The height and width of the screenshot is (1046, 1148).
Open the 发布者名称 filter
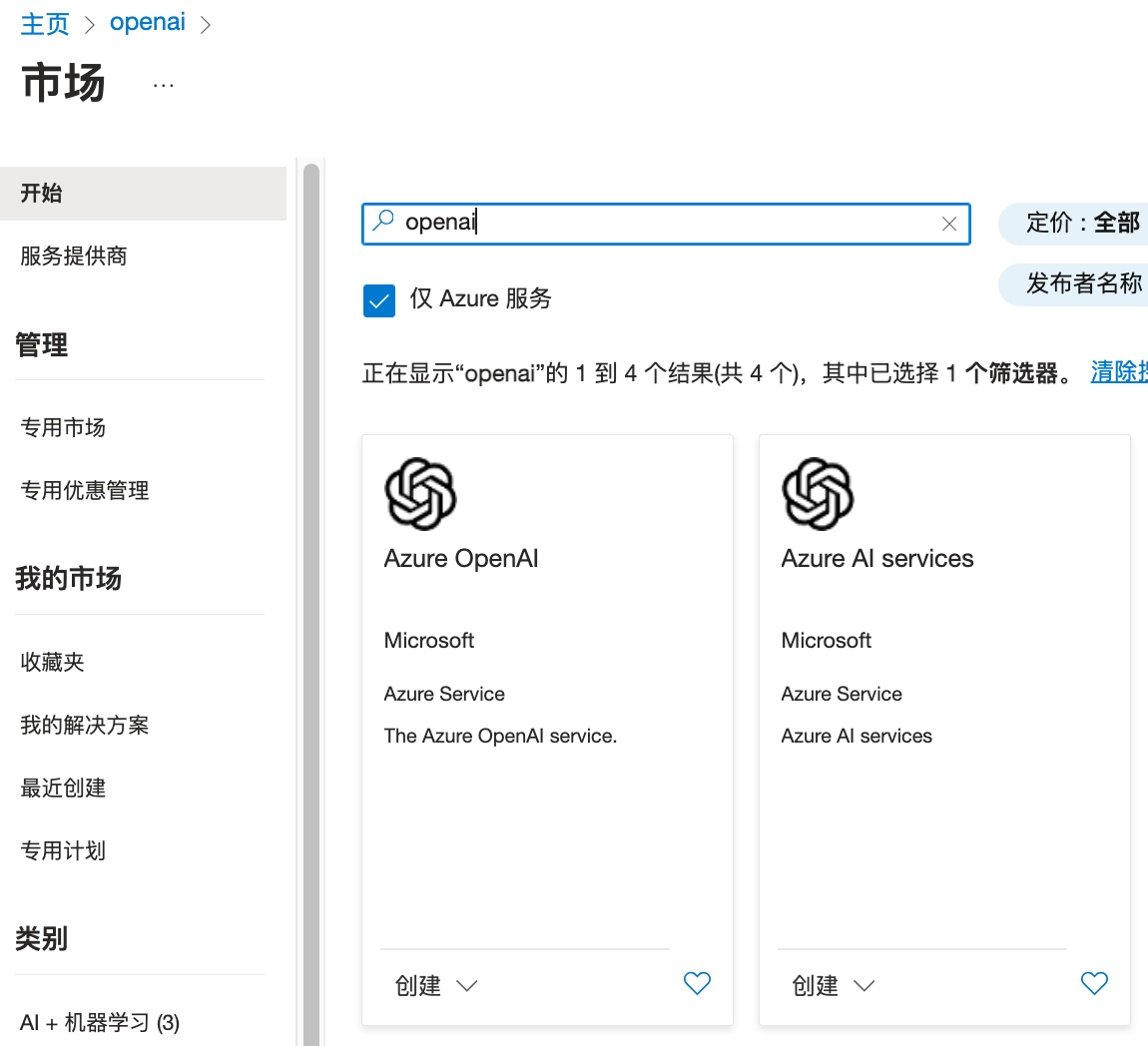1073,284
